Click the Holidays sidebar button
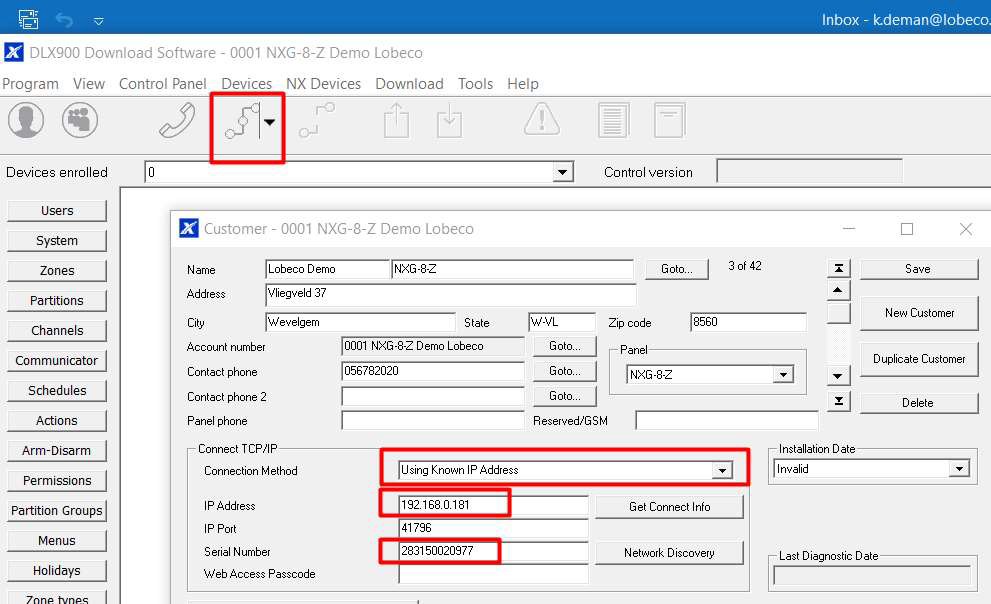This screenshot has height=604, width=991. [x=57, y=571]
